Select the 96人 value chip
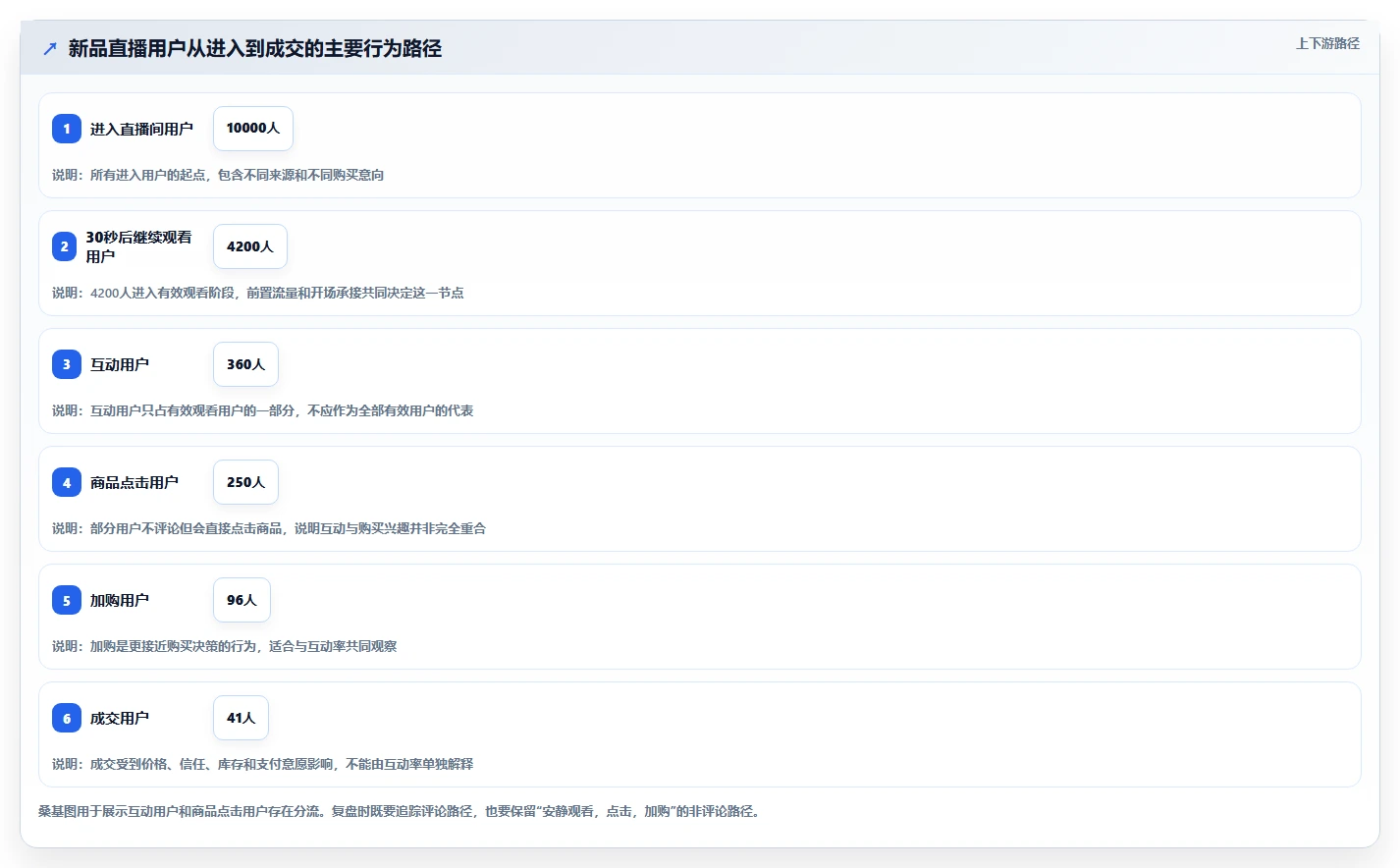The image size is (1400, 868). [242, 600]
